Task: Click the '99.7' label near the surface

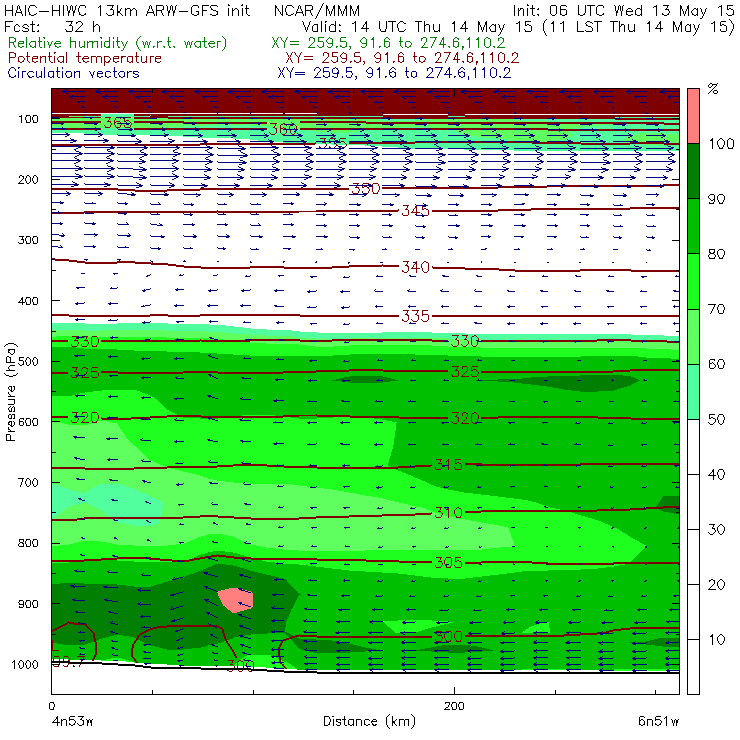Action: tap(68, 662)
